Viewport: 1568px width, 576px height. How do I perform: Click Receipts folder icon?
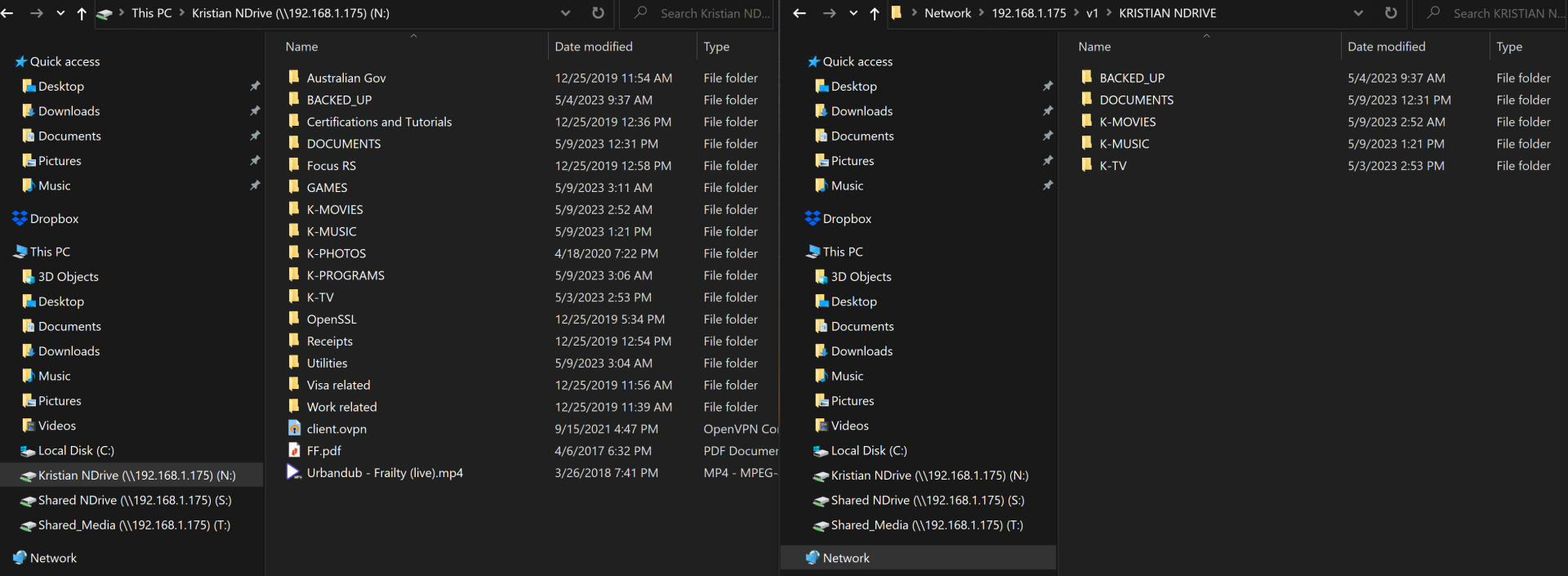pyautogui.click(x=294, y=341)
